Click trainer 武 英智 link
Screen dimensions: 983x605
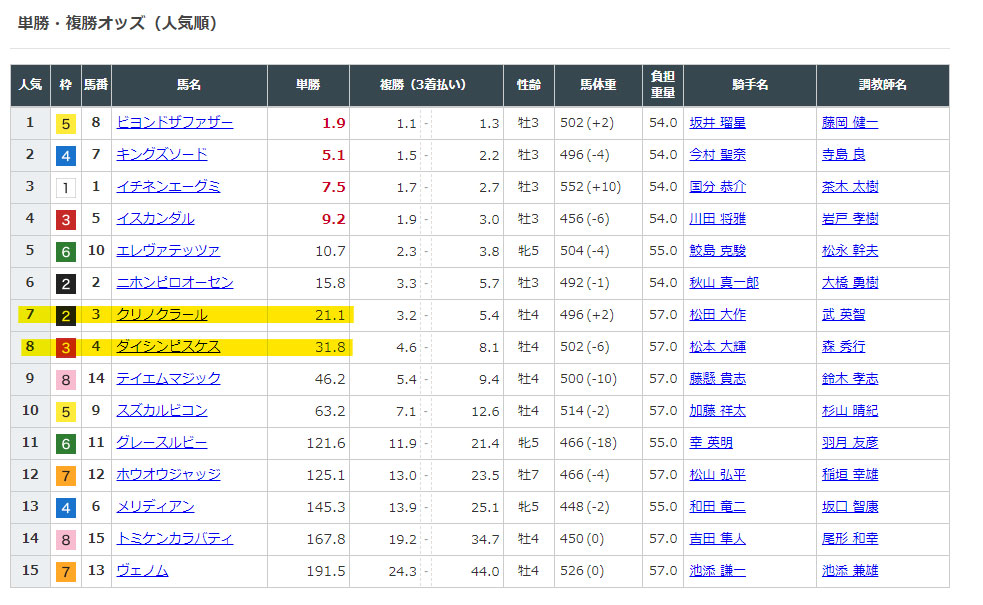tap(843, 315)
